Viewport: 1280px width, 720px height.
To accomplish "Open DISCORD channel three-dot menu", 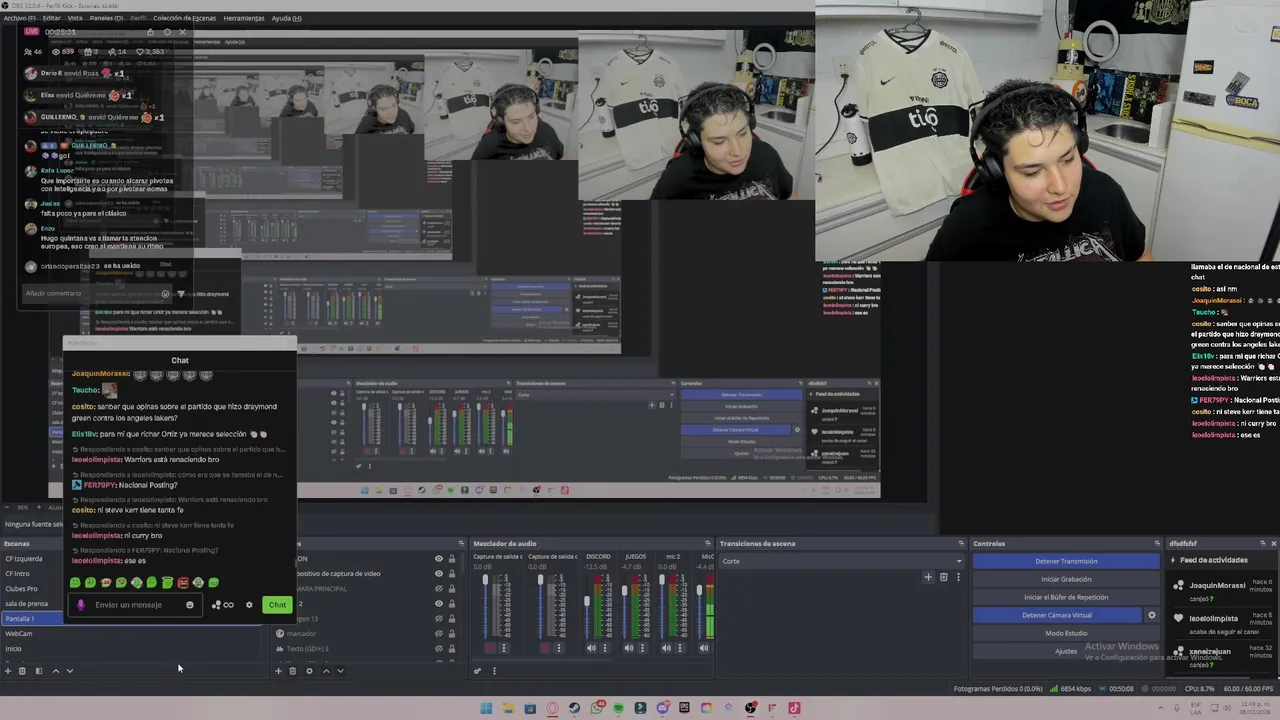I will click(605, 648).
